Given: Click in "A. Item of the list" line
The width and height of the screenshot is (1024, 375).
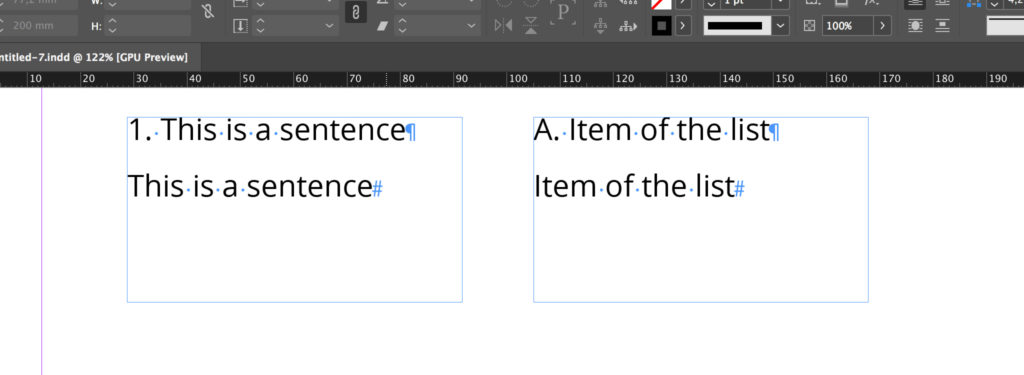Looking at the screenshot, I should click(x=652, y=130).
